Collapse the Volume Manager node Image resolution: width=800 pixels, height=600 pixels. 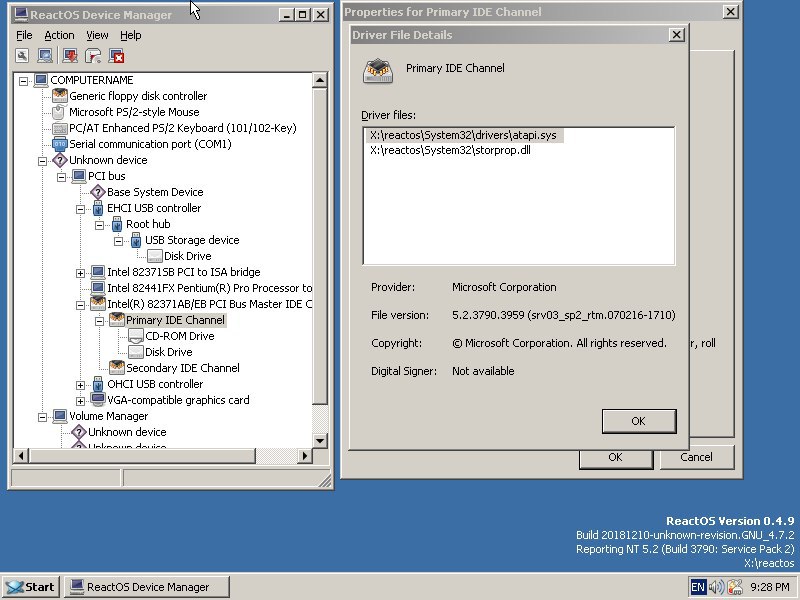[42, 417]
